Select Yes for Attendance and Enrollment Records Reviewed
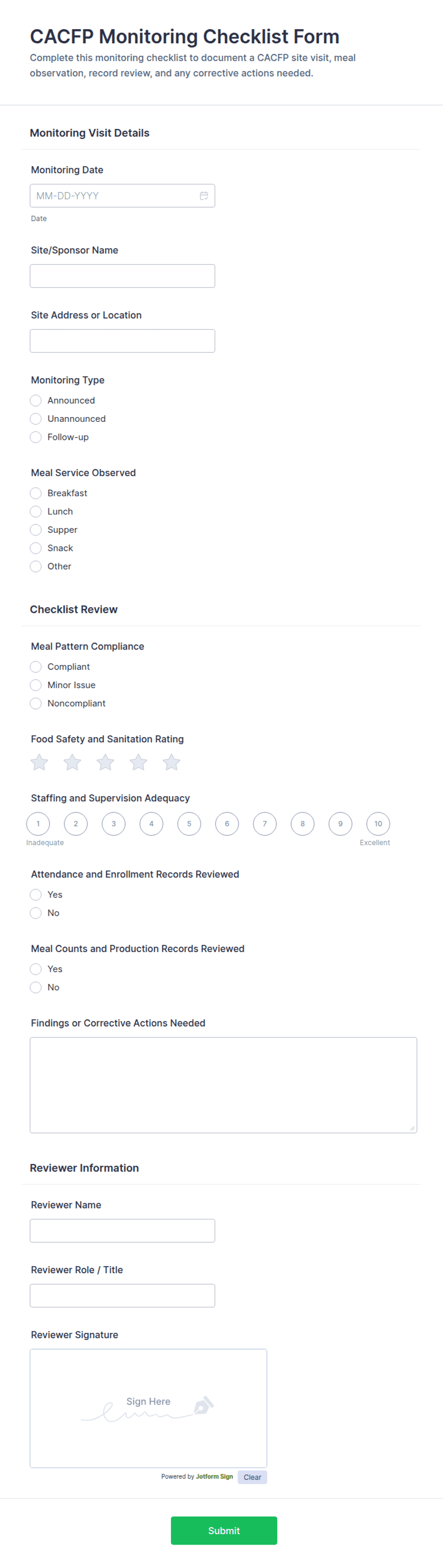The width and height of the screenshot is (443, 1568). 36,894
